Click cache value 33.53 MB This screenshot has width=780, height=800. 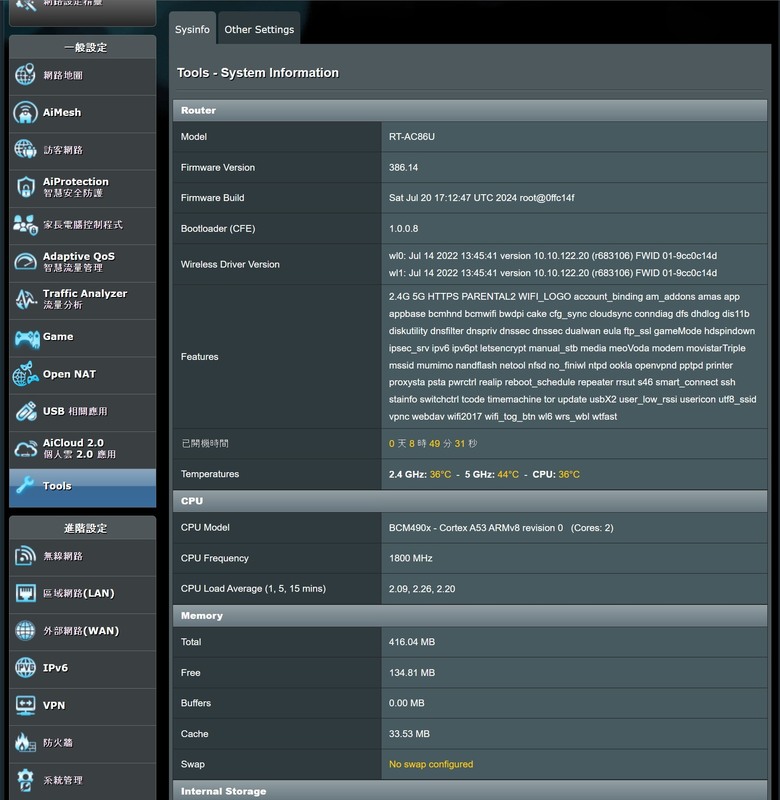[409, 734]
